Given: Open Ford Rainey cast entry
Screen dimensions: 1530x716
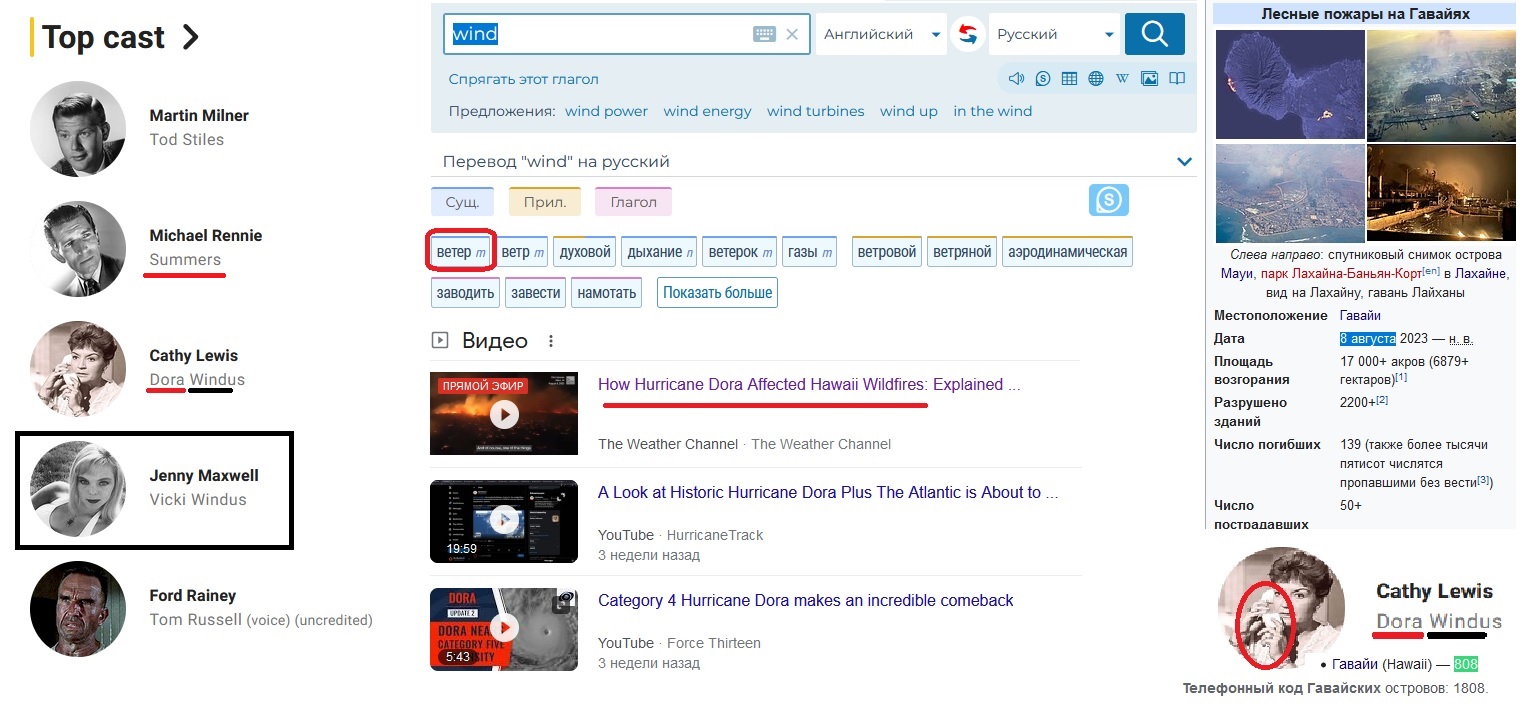Looking at the screenshot, I should pyautogui.click(x=193, y=595).
